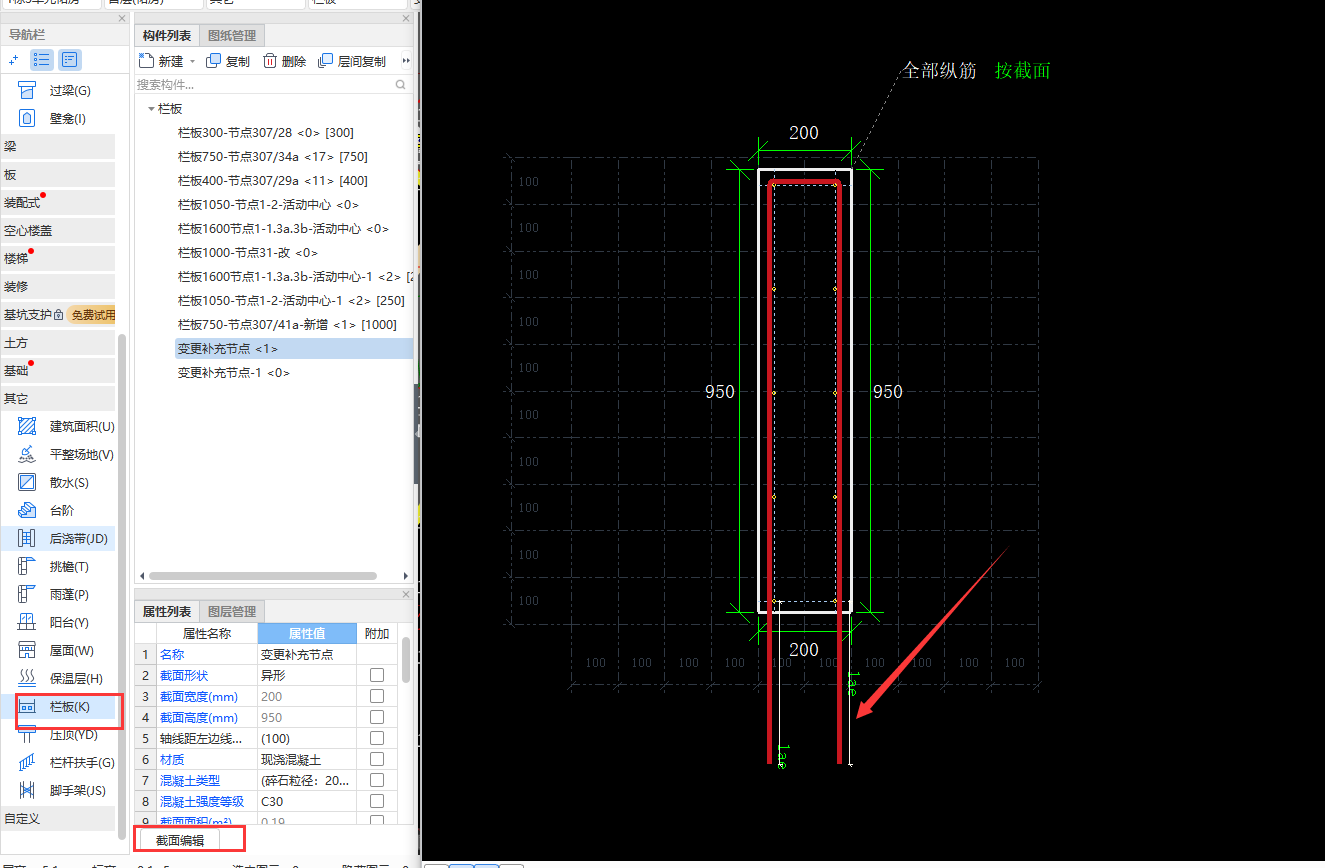Switch to the 构件列表 tab
Screen dimensions: 1325x868
[x=166, y=36]
